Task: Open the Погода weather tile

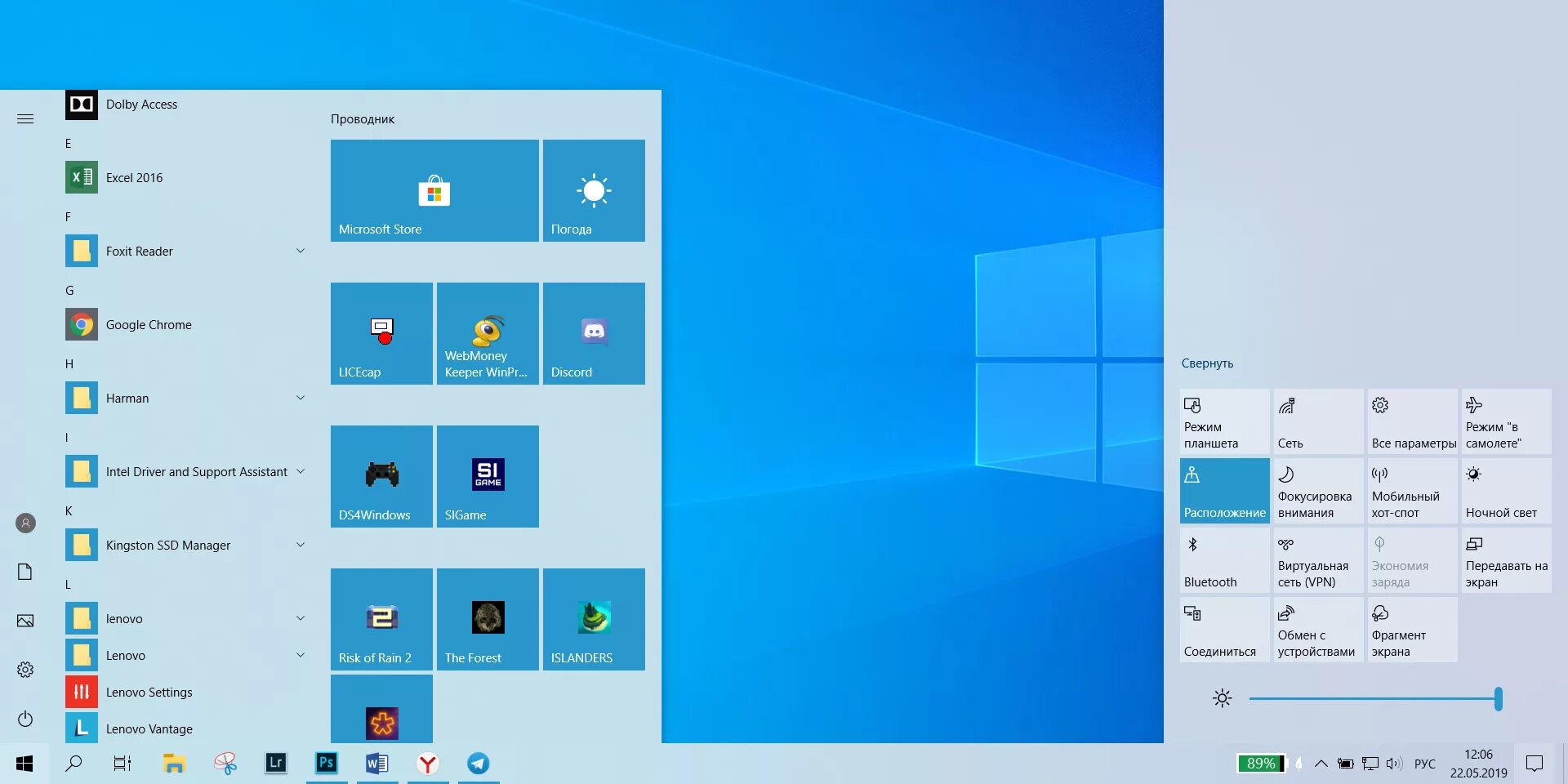Action: pyautogui.click(x=594, y=190)
